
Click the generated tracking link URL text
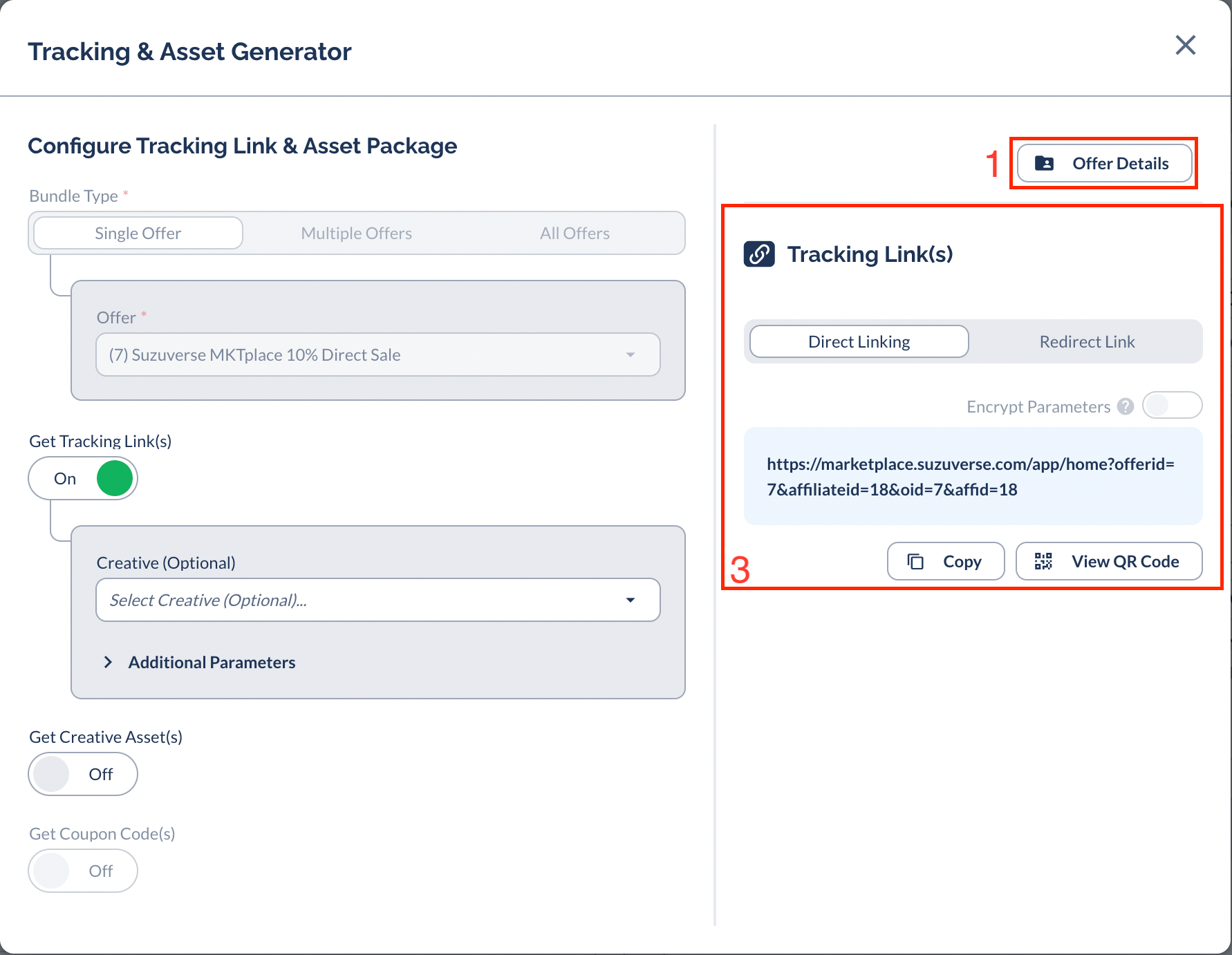tap(970, 477)
